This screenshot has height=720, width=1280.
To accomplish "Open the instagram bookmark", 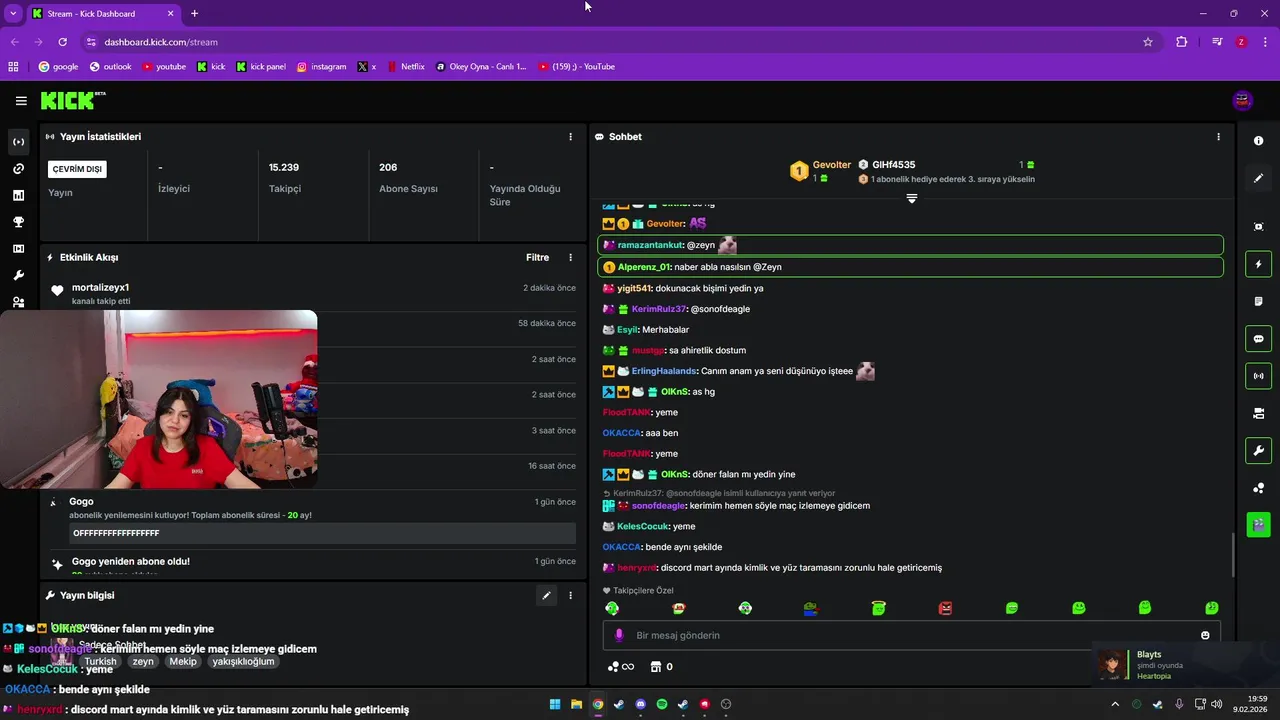I will 321,67.
